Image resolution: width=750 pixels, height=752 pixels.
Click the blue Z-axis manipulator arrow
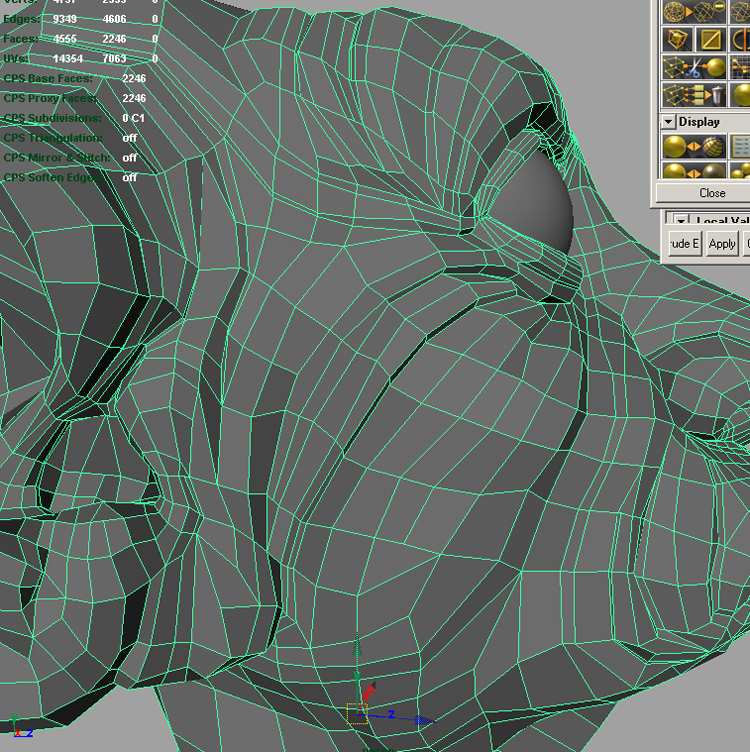tap(424, 719)
